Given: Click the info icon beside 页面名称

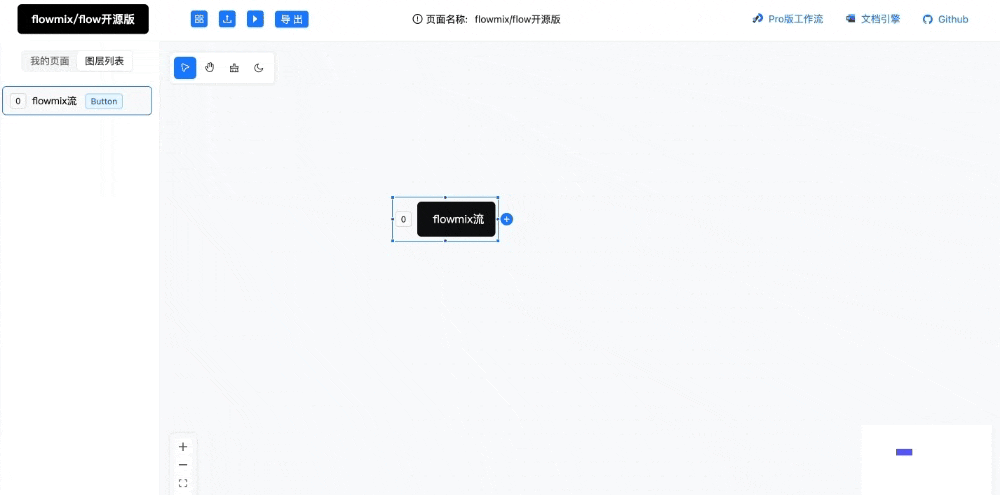Looking at the screenshot, I should click(x=418, y=19).
